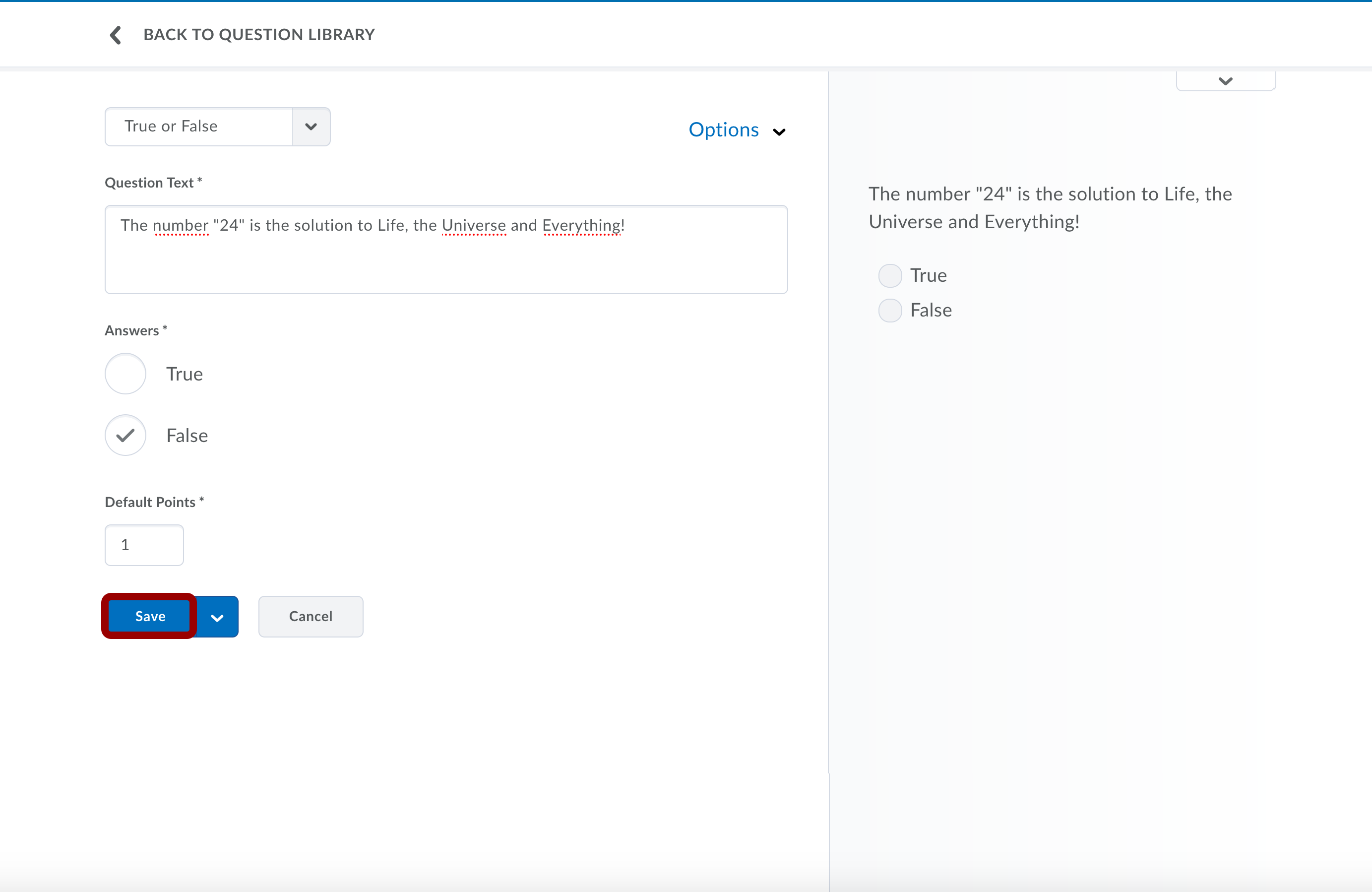
Task: Expand the Options menu
Action: click(x=724, y=130)
